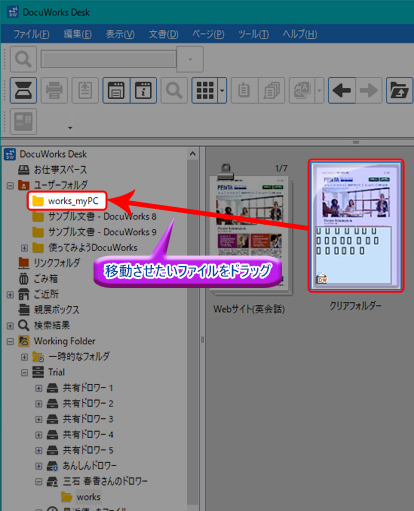Expand the 使ってみようDocuWorks folder

(x=24, y=248)
